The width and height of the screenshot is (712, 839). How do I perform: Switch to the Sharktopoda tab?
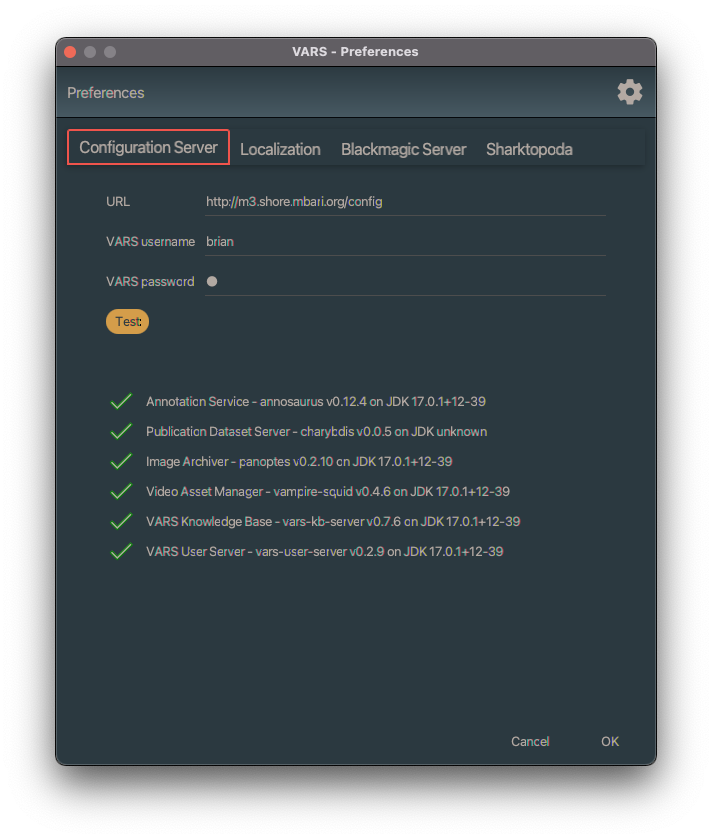coord(529,148)
